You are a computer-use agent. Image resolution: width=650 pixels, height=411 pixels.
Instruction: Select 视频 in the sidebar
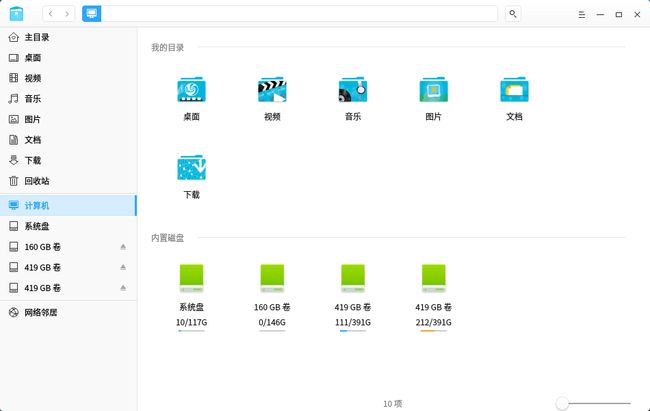pos(68,78)
